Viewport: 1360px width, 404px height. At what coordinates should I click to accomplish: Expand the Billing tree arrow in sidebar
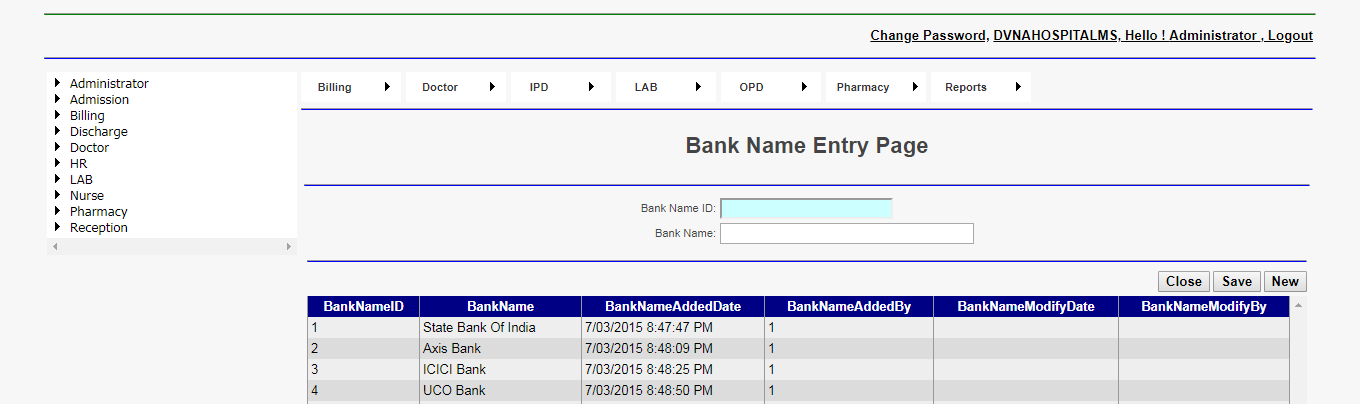[57, 115]
